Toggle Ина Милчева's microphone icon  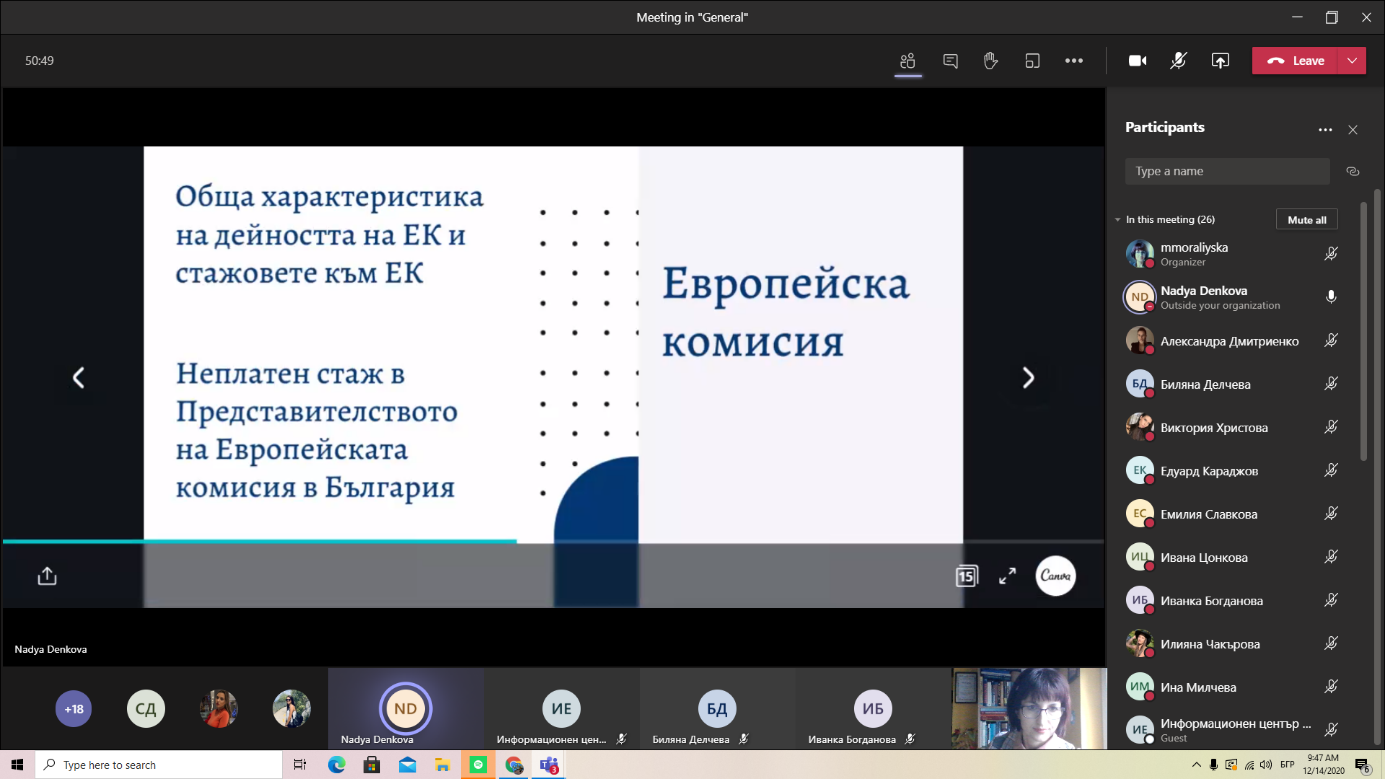pyautogui.click(x=1331, y=687)
